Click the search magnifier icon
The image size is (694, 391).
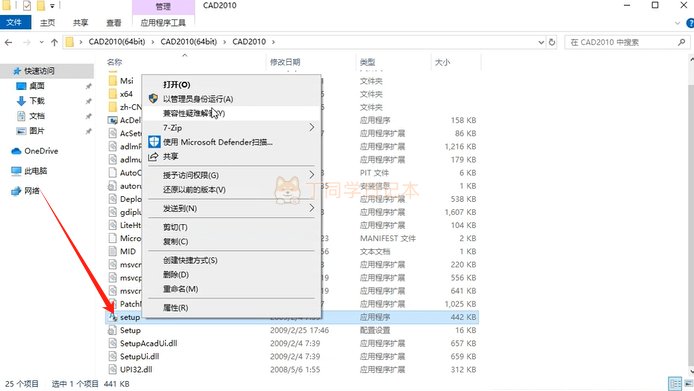[x=682, y=42]
